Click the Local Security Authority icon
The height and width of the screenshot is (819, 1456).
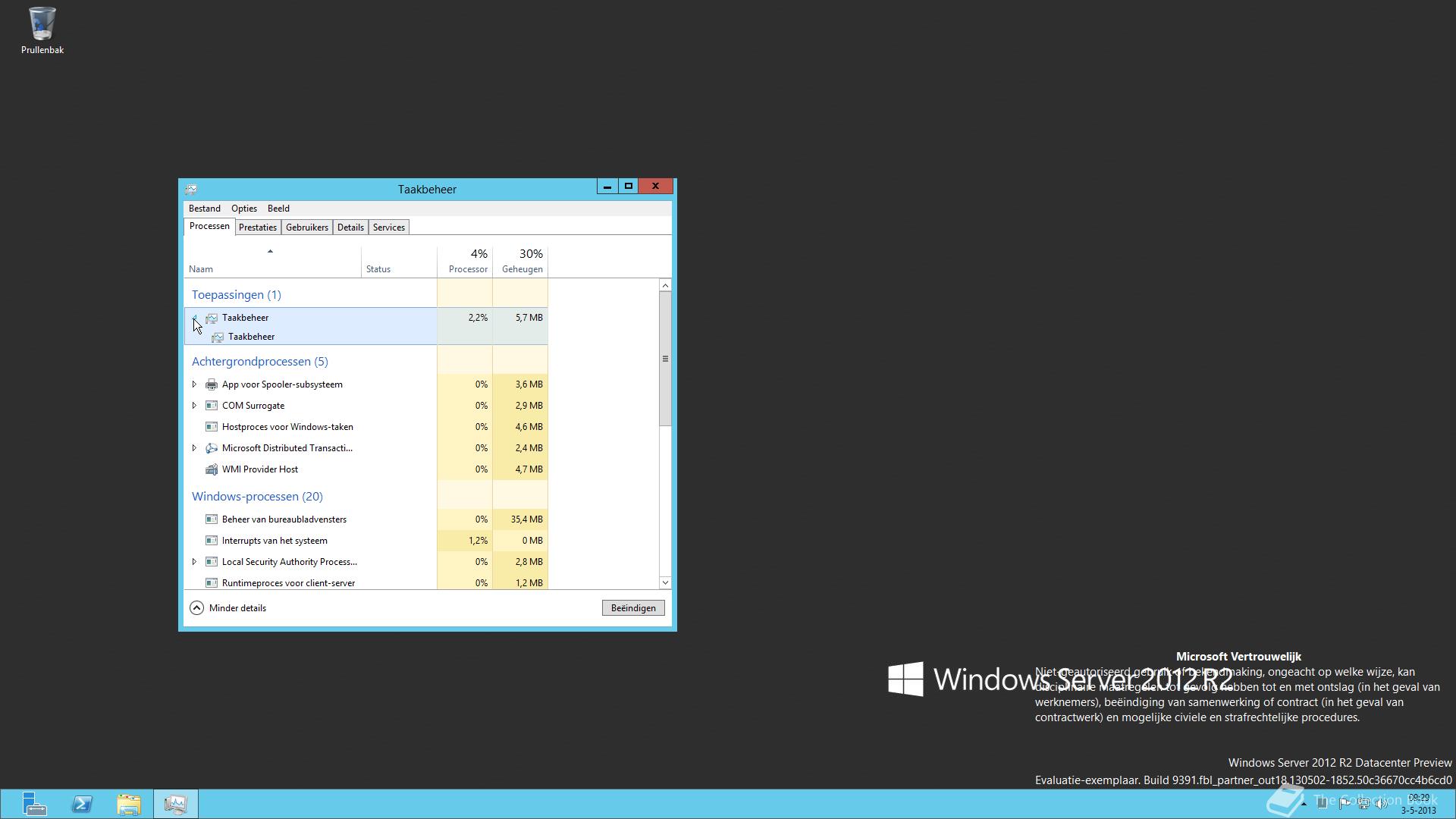point(212,562)
